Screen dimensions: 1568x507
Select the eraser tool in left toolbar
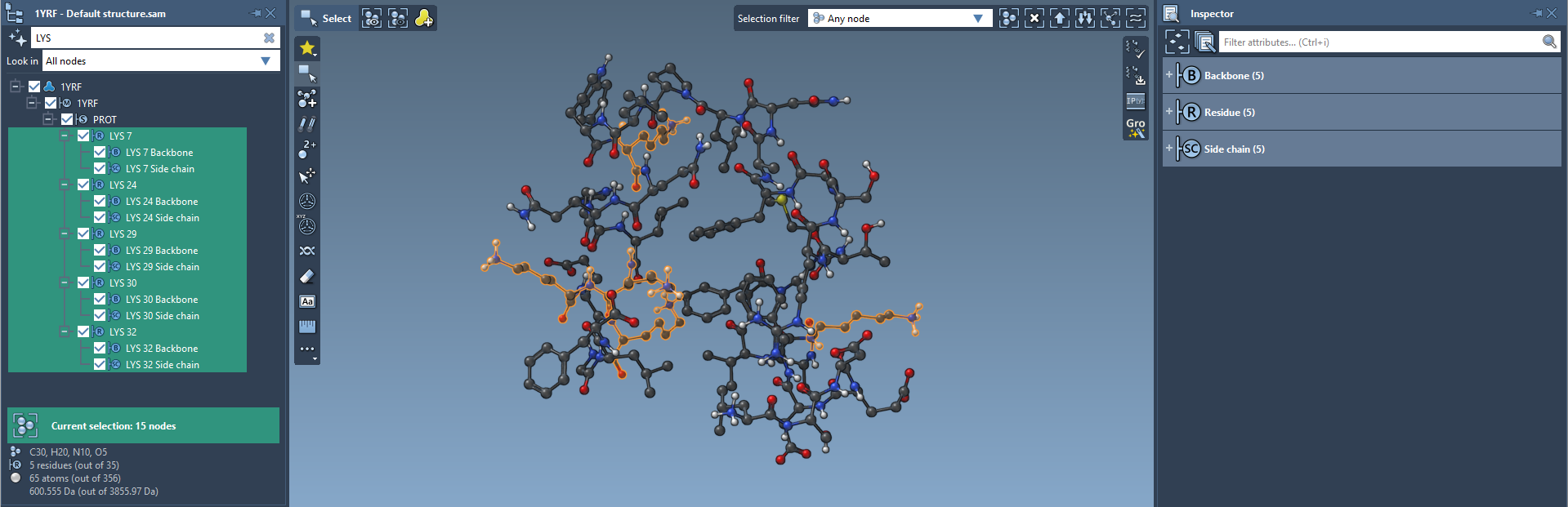pyautogui.click(x=307, y=277)
